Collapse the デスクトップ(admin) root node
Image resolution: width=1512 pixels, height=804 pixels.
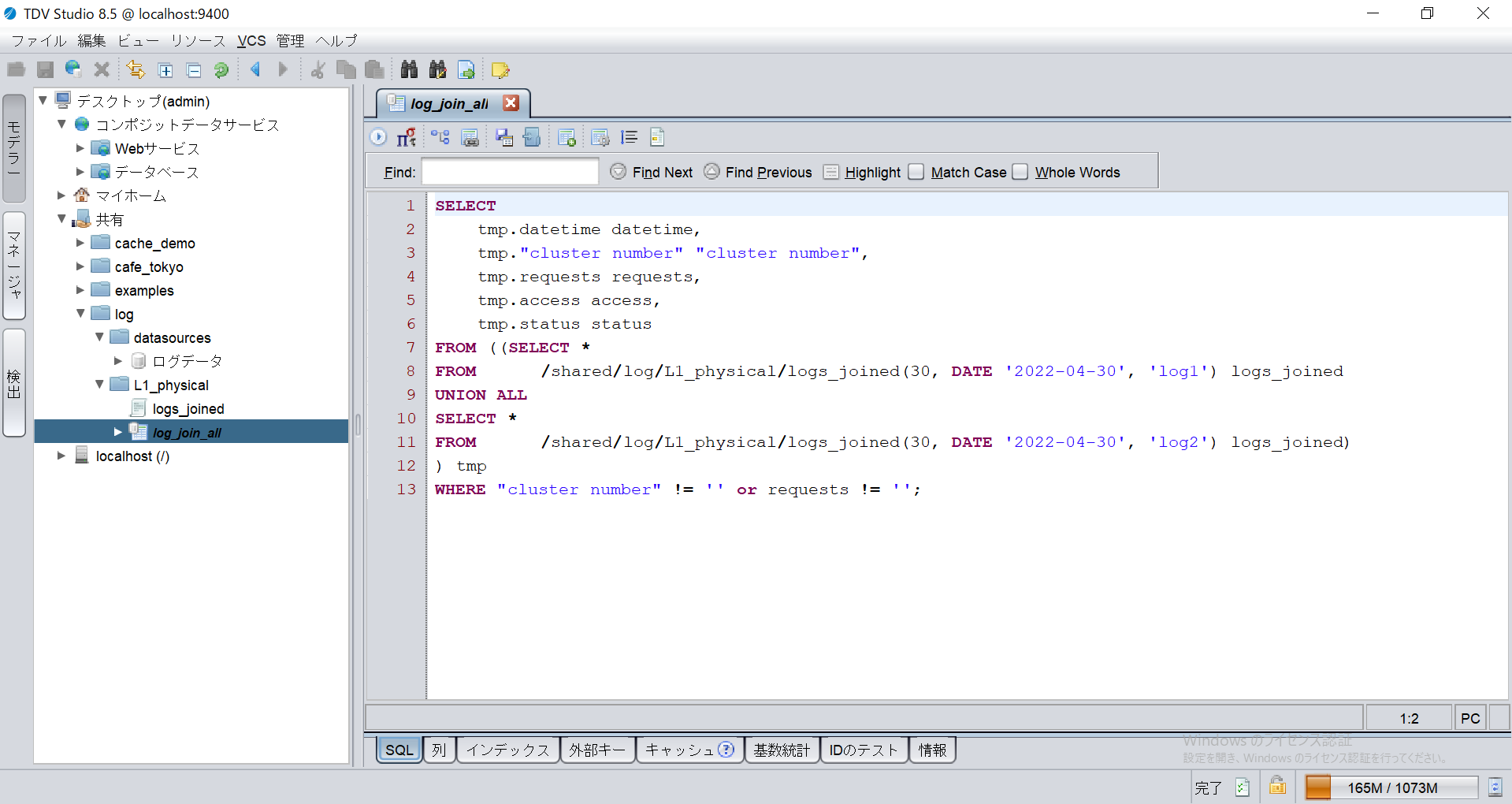(x=43, y=100)
